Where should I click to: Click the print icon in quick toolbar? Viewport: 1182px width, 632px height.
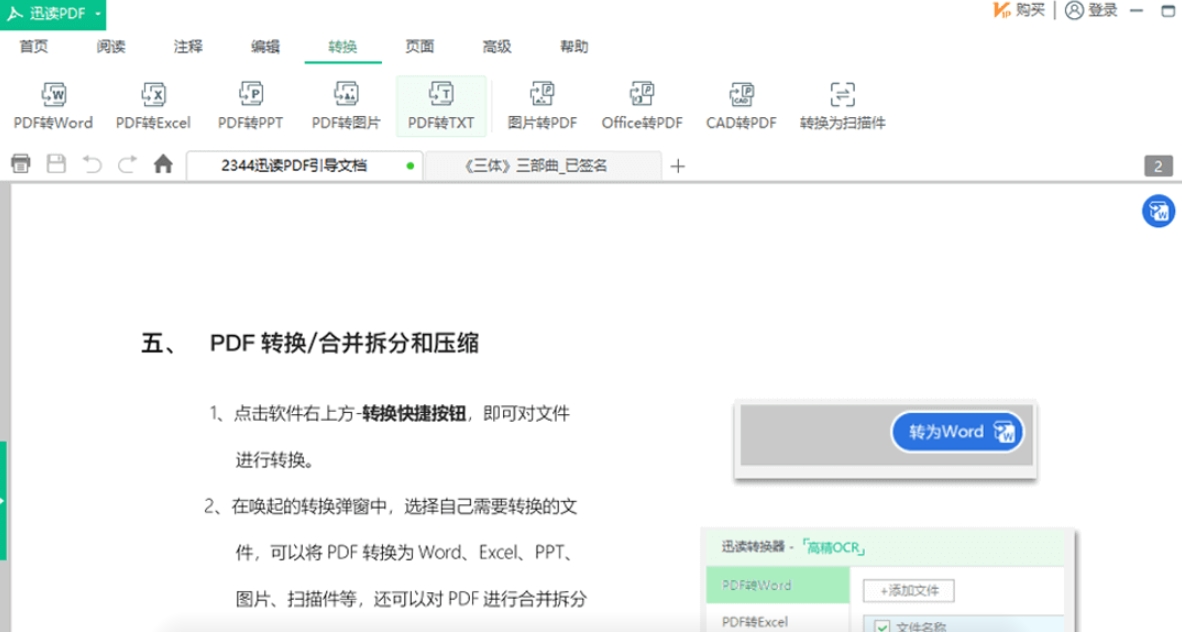(21, 165)
